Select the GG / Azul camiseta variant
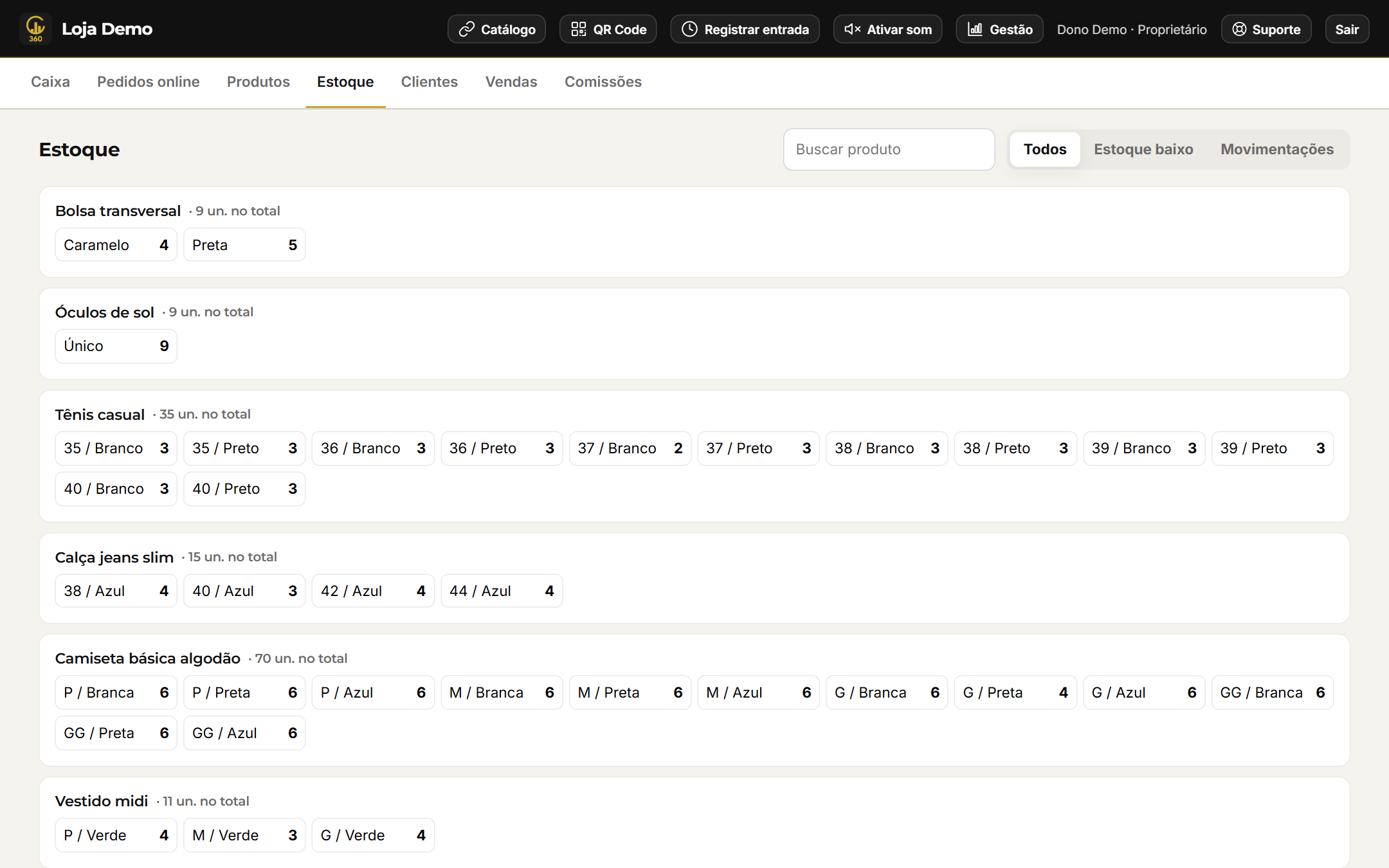Image resolution: width=1389 pixels, height=868 pixels. [244, 733]
